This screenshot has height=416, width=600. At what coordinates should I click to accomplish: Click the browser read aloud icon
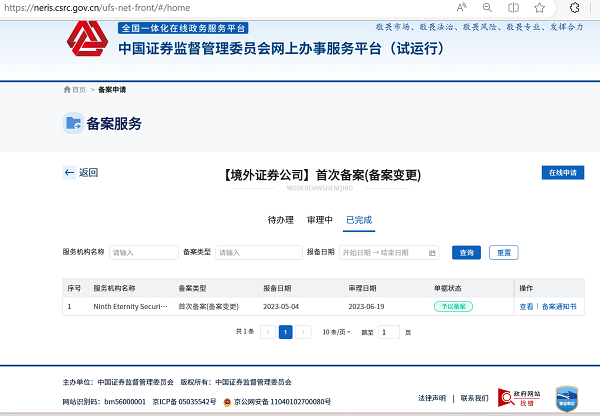coord(462,7)
